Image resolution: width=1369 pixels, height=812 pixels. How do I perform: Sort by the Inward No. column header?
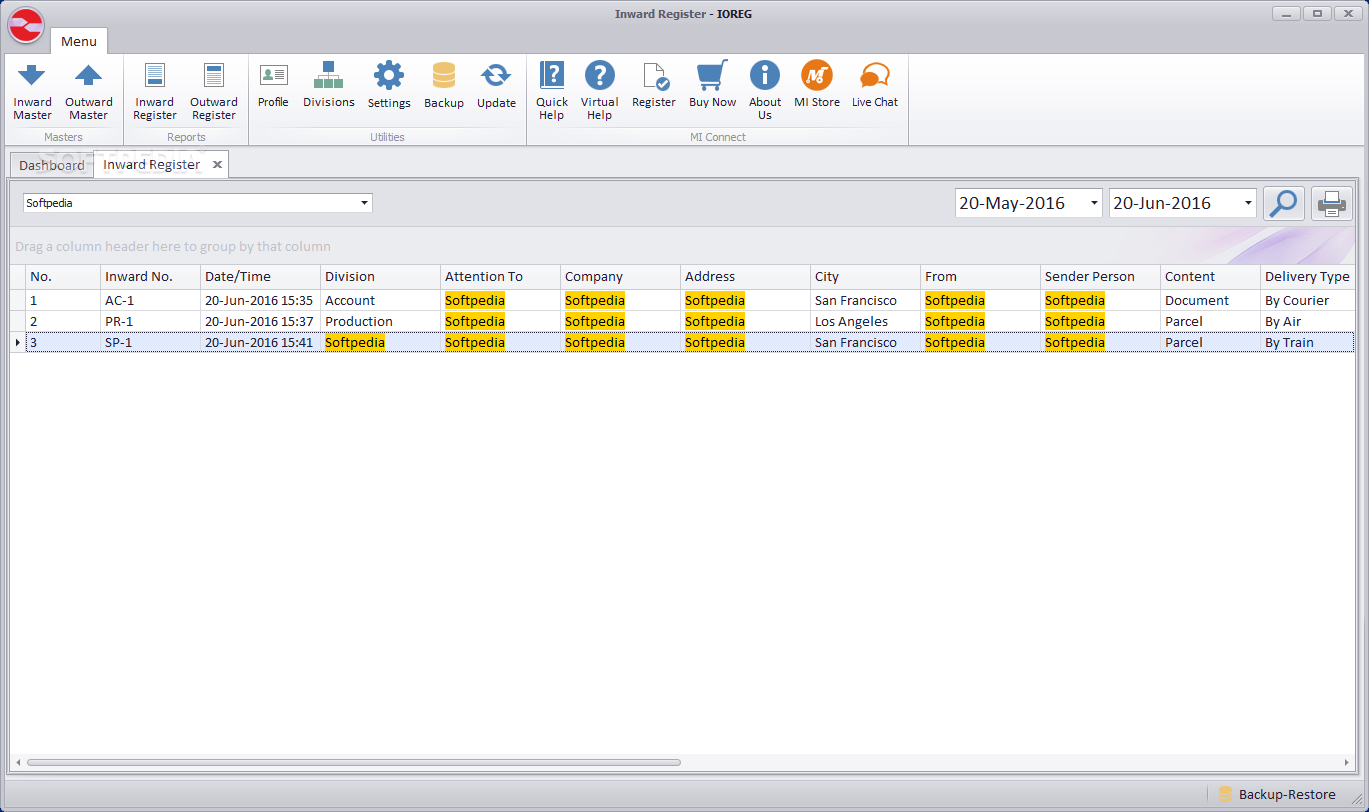click(150, 277)
